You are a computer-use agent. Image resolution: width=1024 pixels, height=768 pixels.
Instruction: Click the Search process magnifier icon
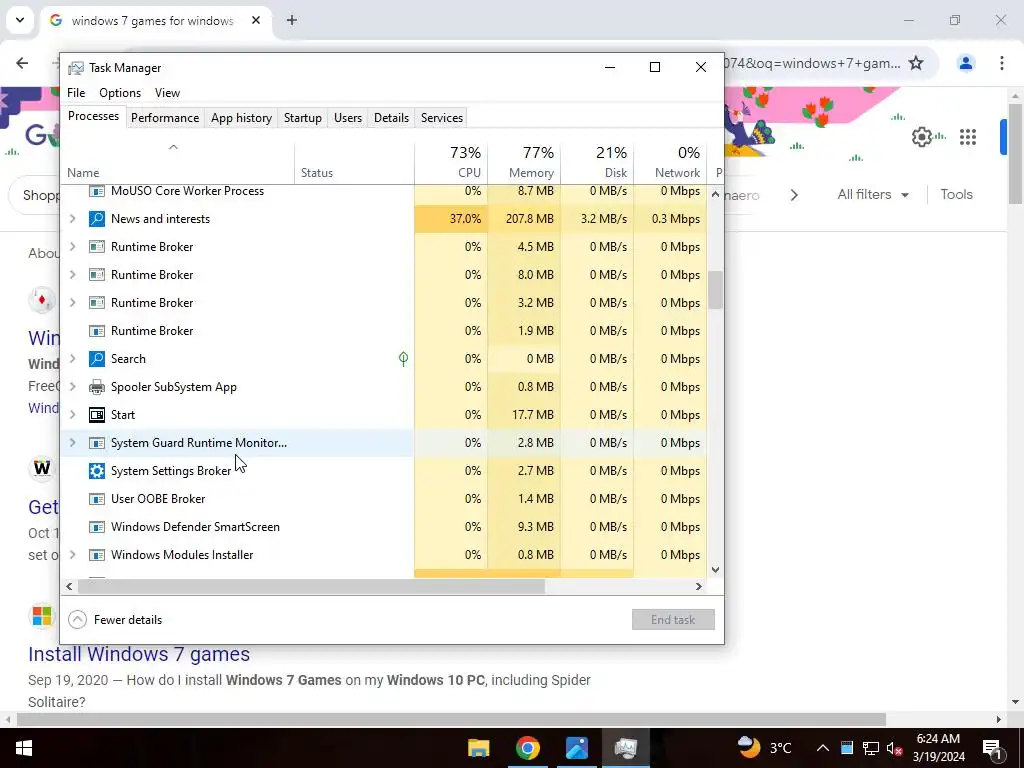tap(97, 359)
